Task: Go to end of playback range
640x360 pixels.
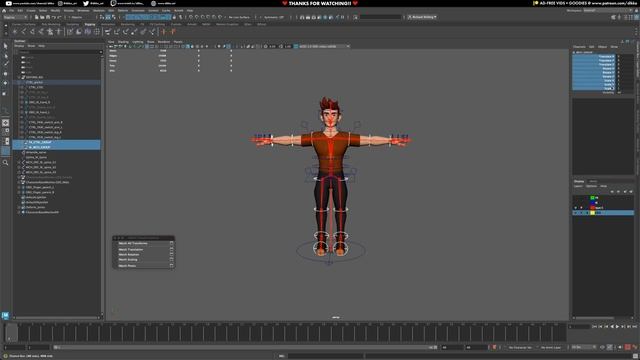Action: point(635,327)
